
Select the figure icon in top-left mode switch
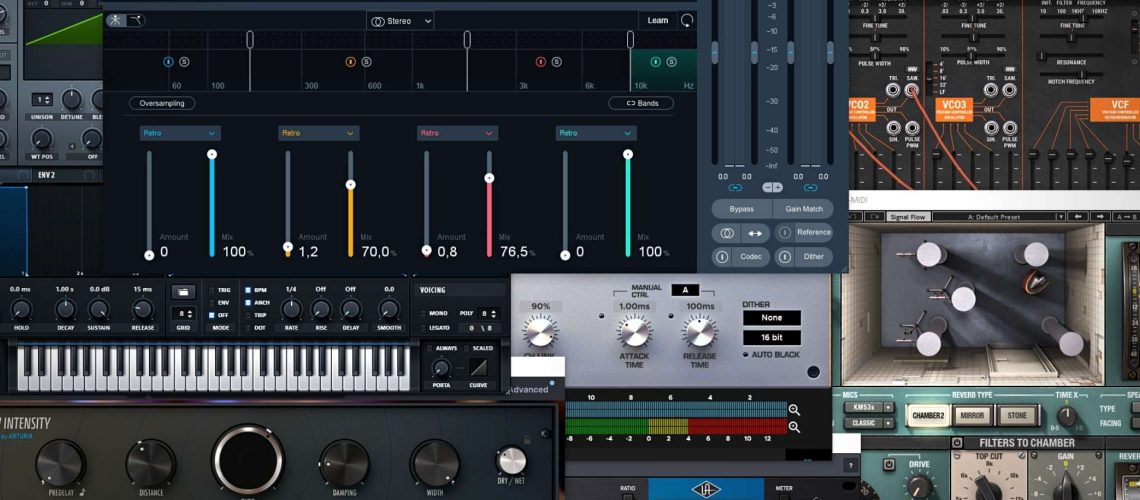click(116, 20)
